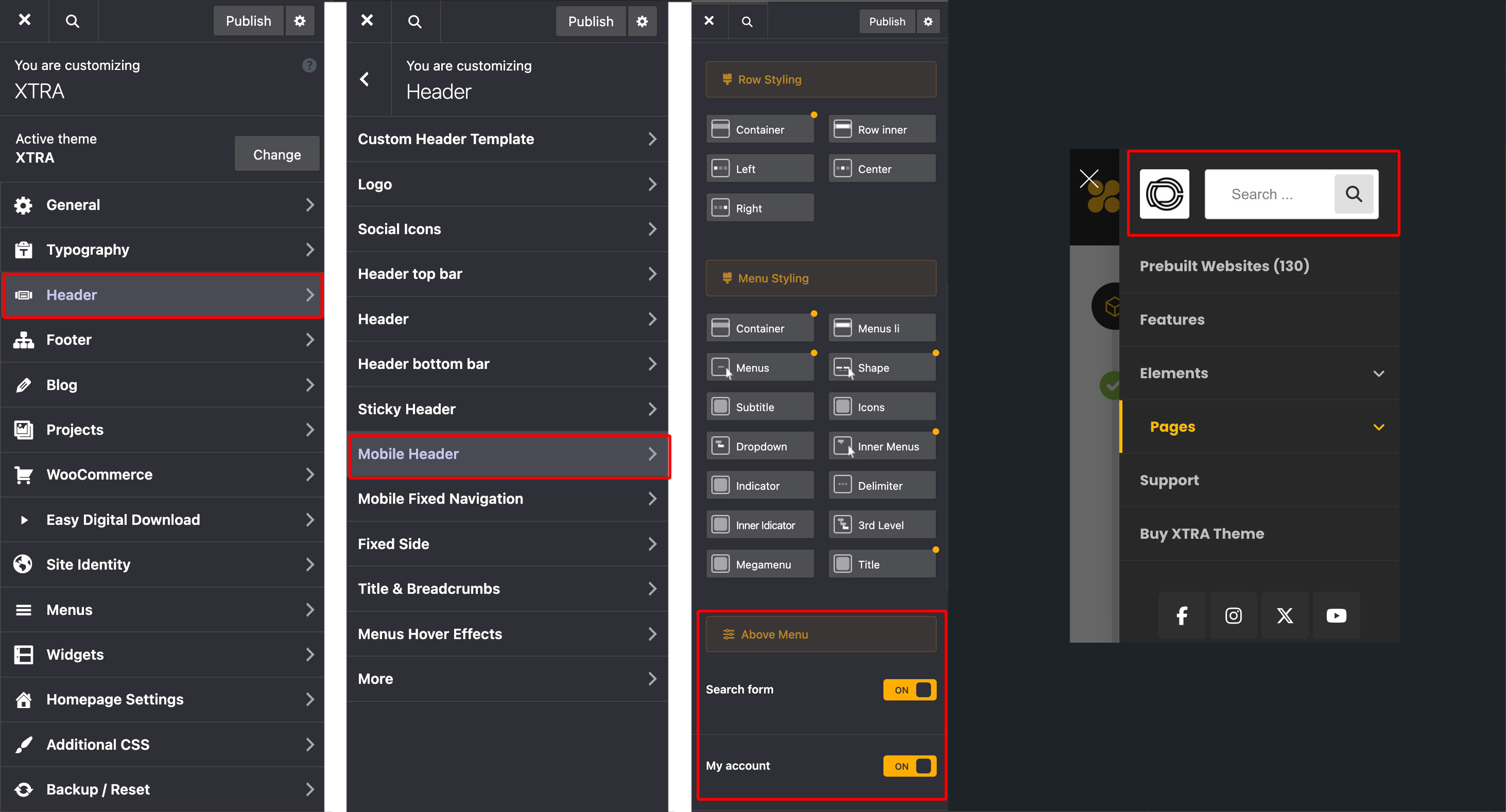Screen dimensions: 1506x812
Task: Open the YouTube social icon link
Action: [1336, 616]
